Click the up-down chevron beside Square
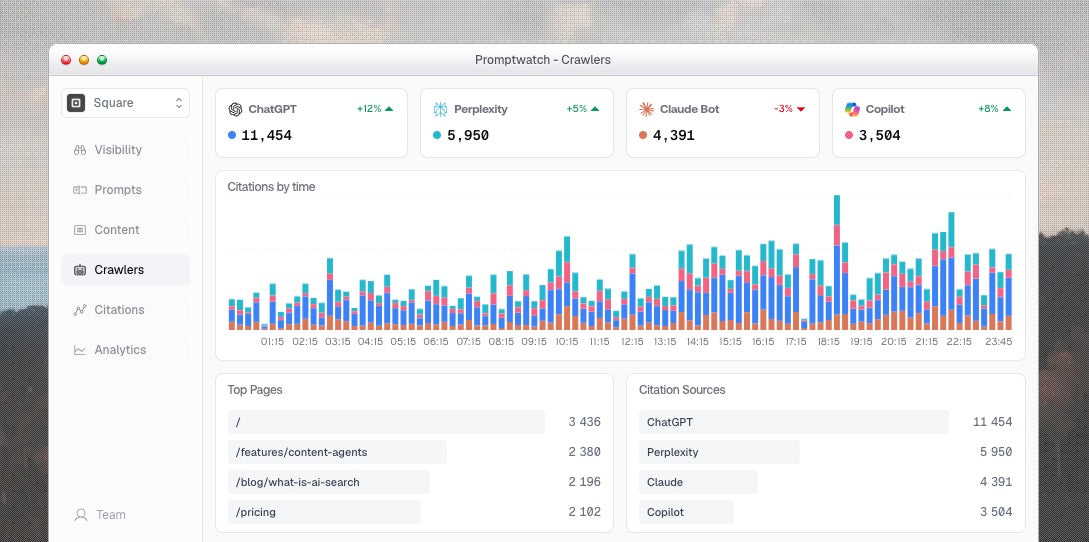1089x542 pixels. [x=178, y=103]
